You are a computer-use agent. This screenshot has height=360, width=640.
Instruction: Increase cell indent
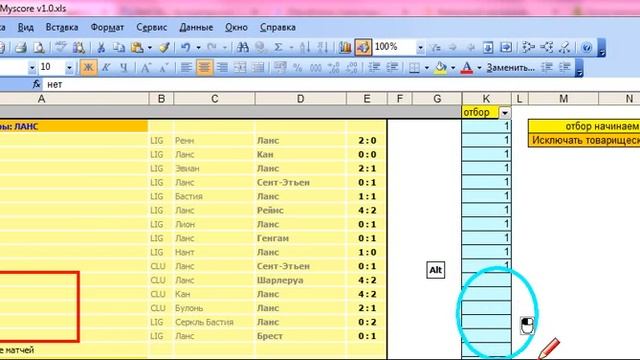[392, 67]
